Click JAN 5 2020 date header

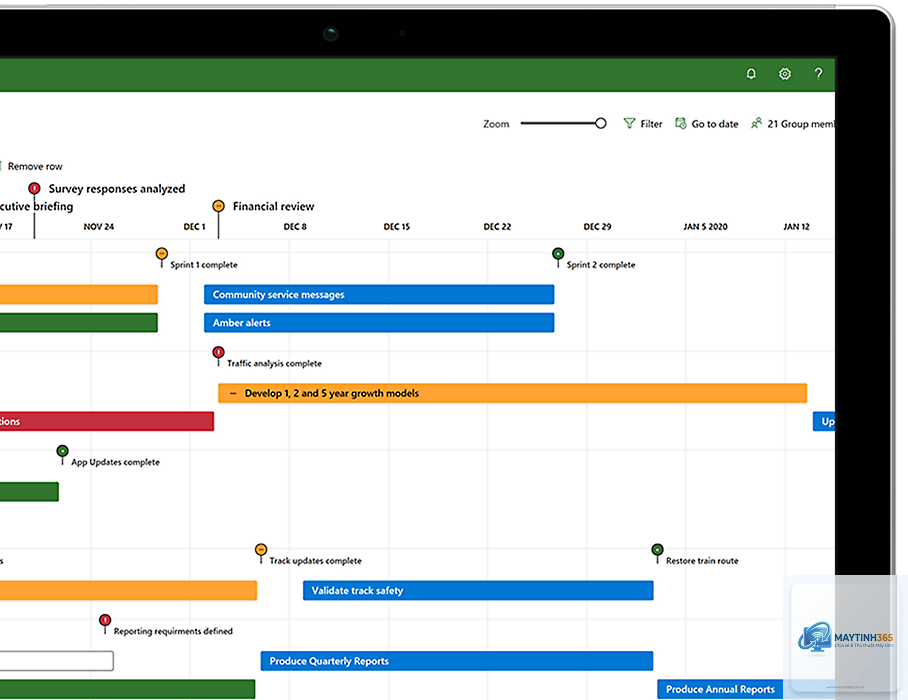(705, 226)
